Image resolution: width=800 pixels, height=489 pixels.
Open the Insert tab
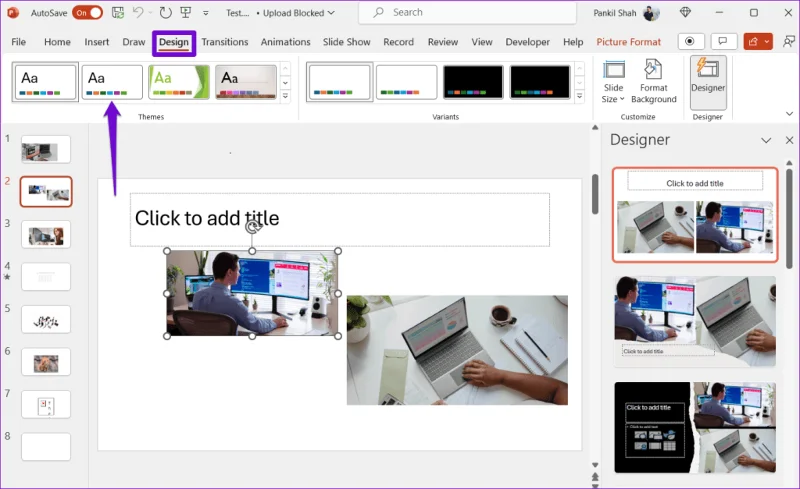click(96, 42)
